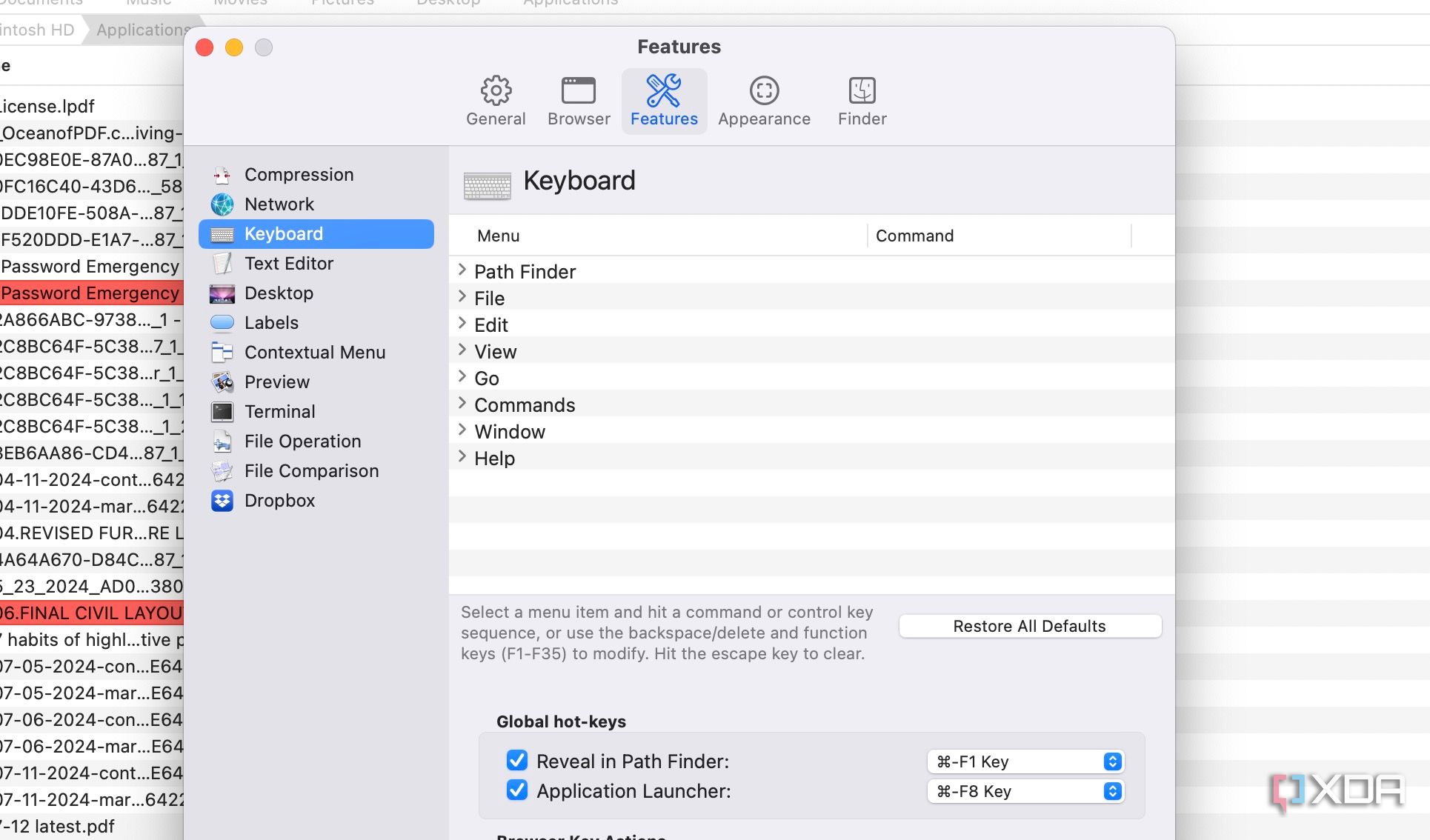Screen dimensions: 1430x840
Task: Expand the File menu group
Action: pos(462,297)
